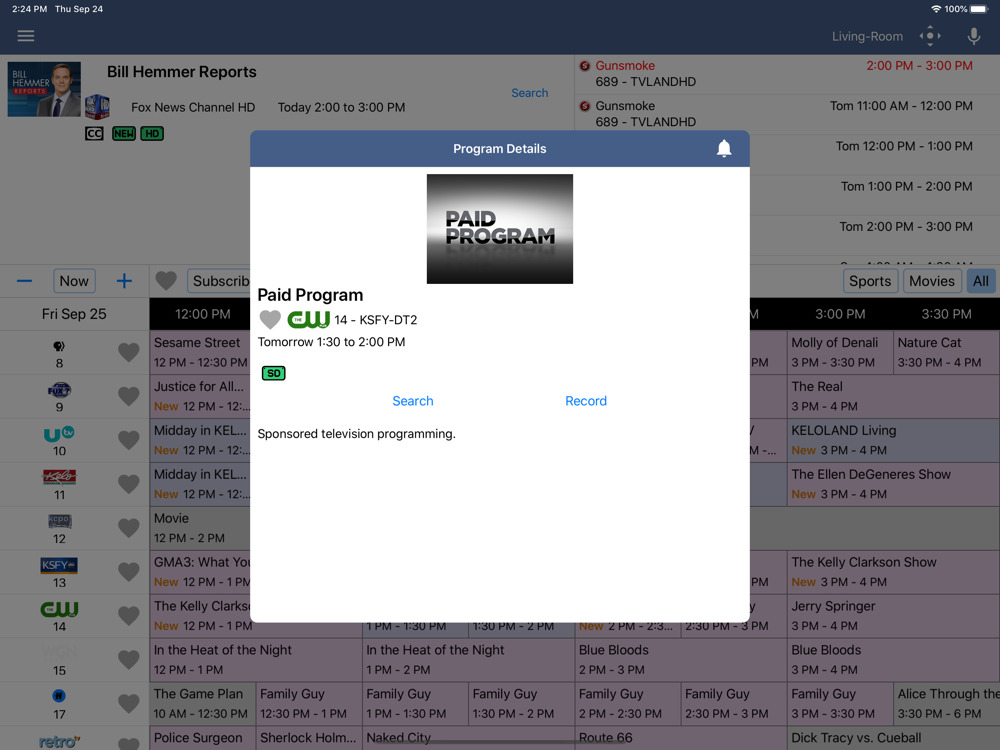Click Search link next to Bill Hemmer Reports
This screenshot has width=1000, height=750.
point(529,93)
